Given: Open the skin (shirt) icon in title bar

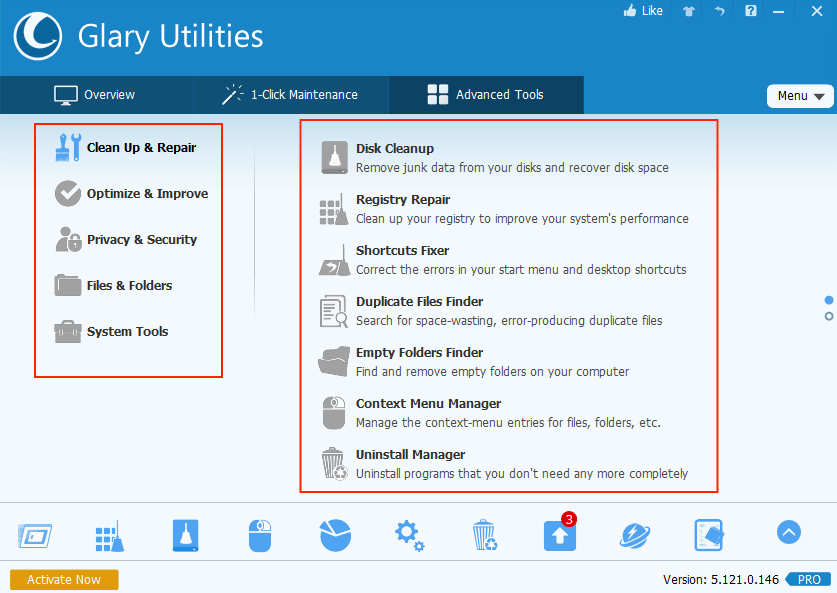Looking at the screenshot, I should pyautogui.click(x=689, y=11).
